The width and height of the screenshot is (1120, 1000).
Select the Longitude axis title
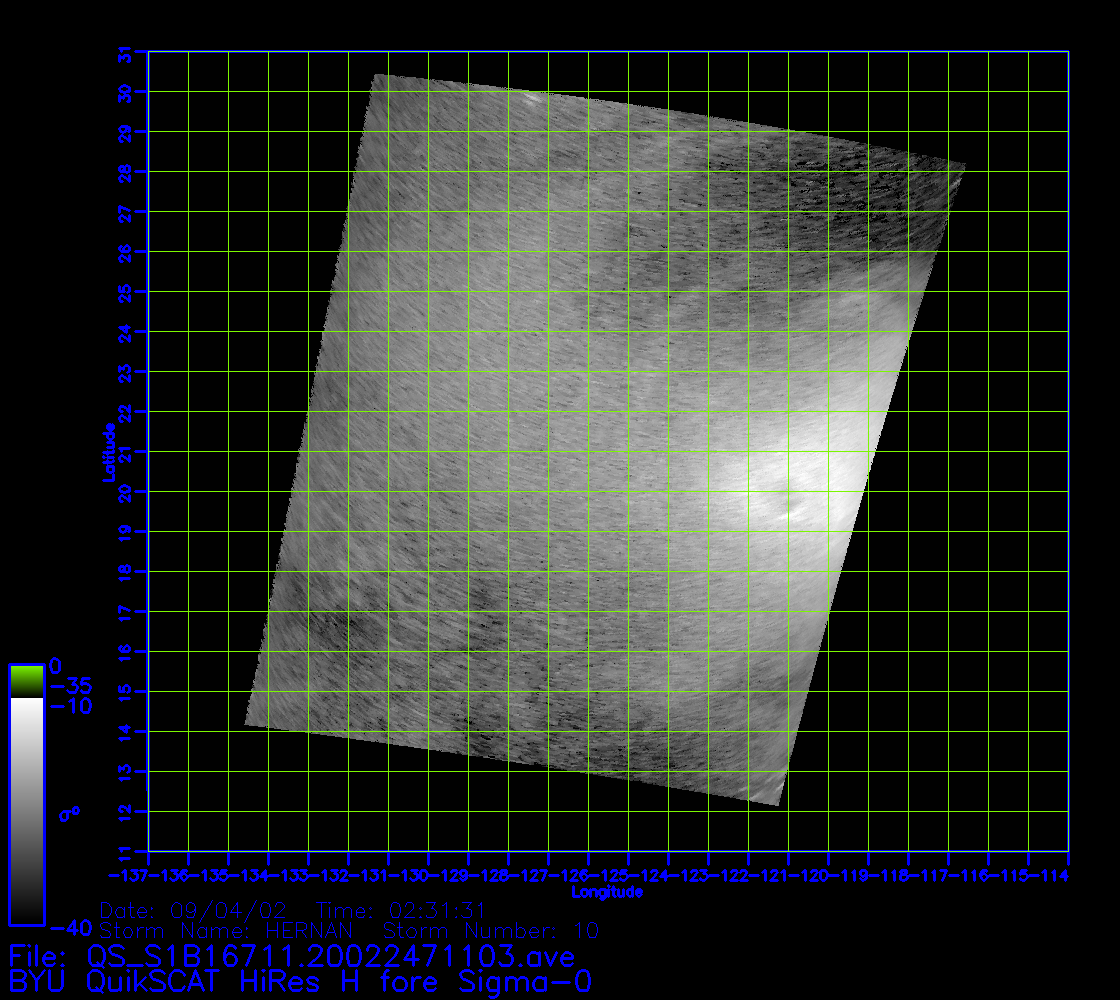tap(607, 892)
